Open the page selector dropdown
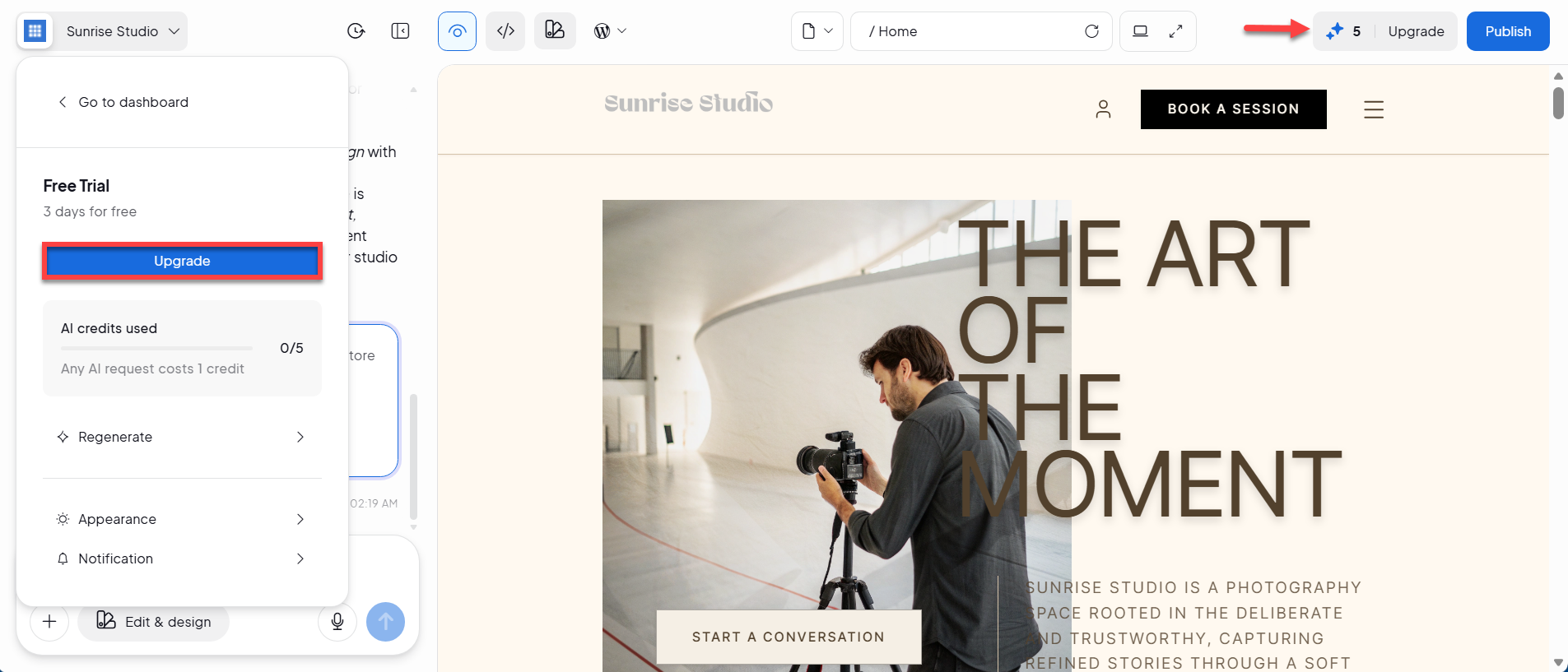Screen dimensions: 1568x672 click(x=817, y=31)
